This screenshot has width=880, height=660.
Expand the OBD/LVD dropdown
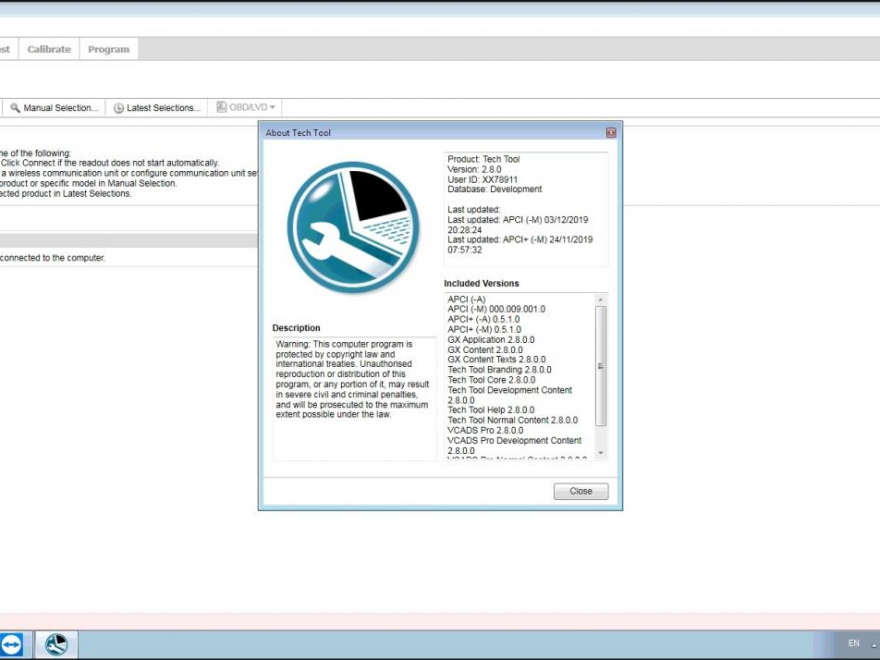click(246, 107)
